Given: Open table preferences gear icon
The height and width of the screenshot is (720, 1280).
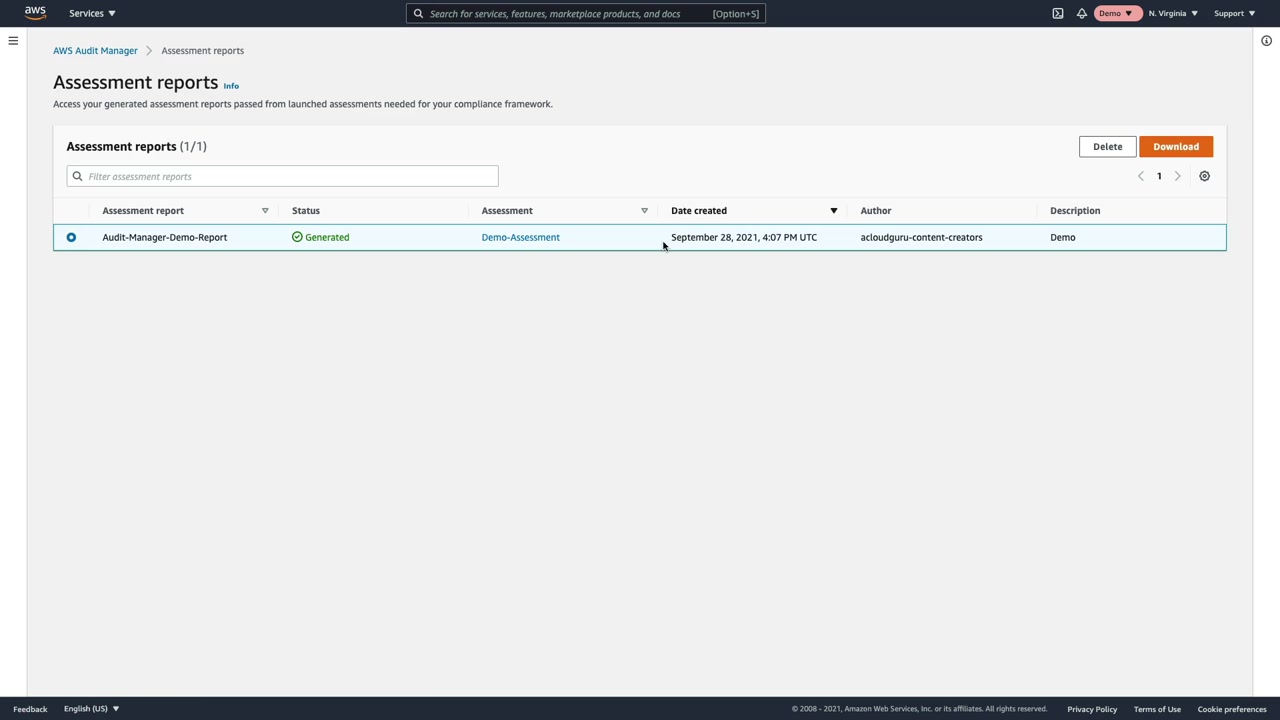Looking at the screenshot, I should pyautogui.click(x=1204, y=176).
